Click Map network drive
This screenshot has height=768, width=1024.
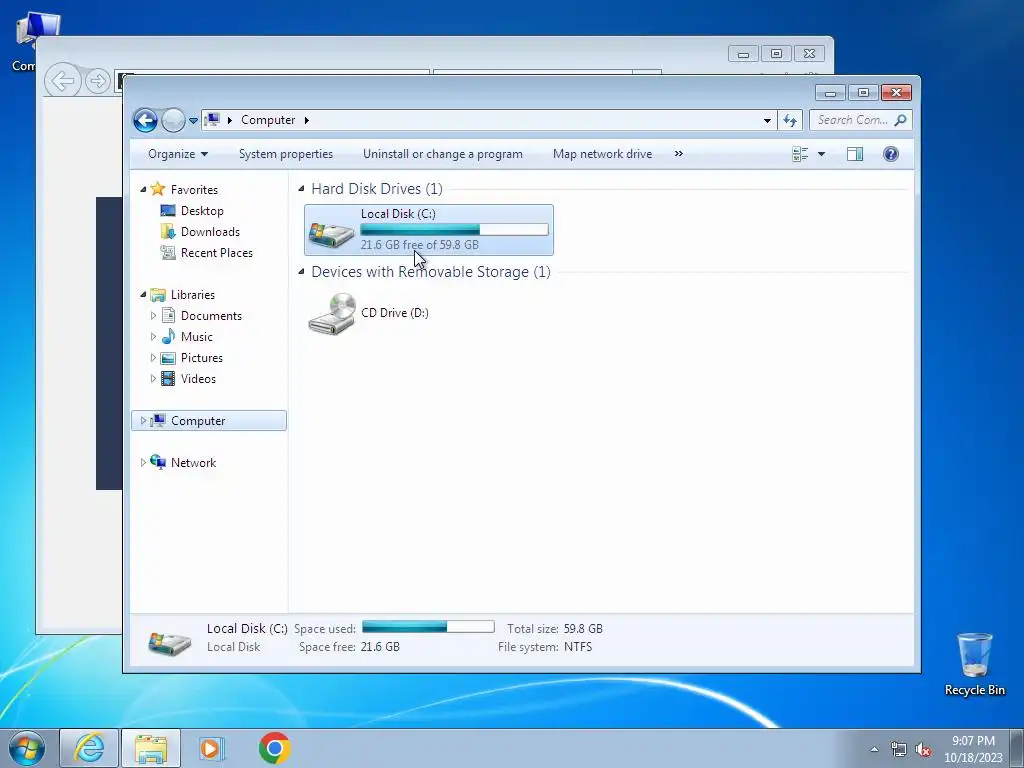tap(602, 154)
